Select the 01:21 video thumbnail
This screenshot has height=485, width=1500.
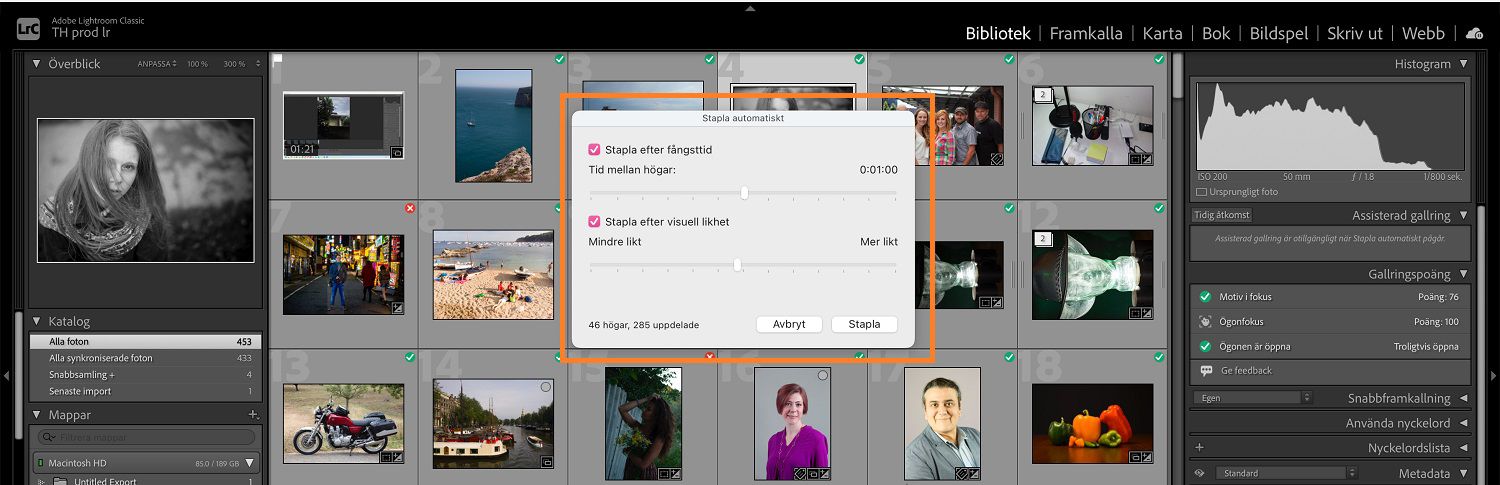point(343,126)
